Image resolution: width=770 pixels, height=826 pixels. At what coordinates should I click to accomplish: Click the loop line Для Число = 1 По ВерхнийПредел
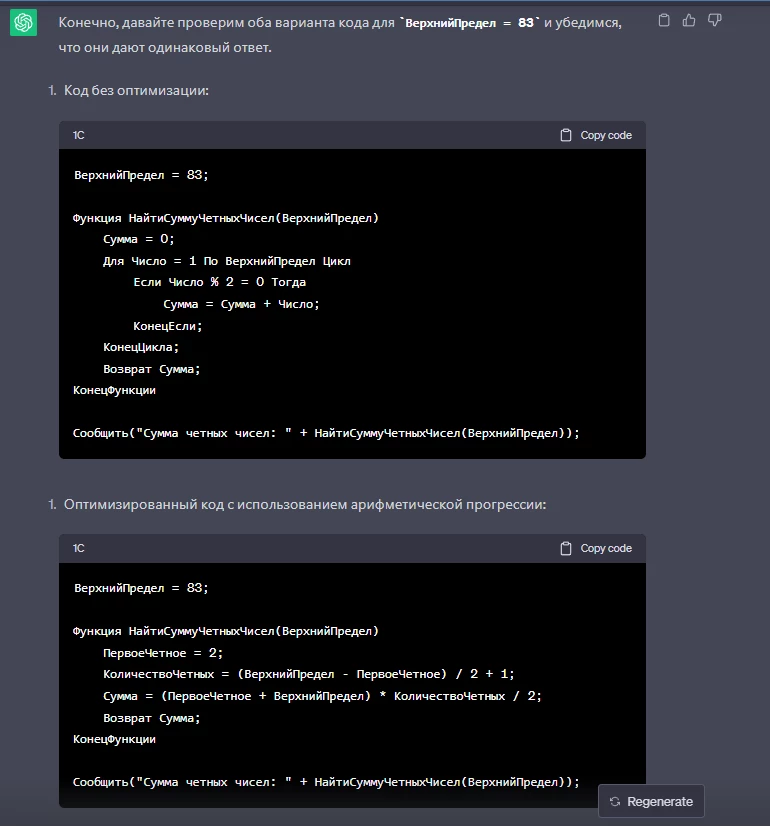pos(227,261)
